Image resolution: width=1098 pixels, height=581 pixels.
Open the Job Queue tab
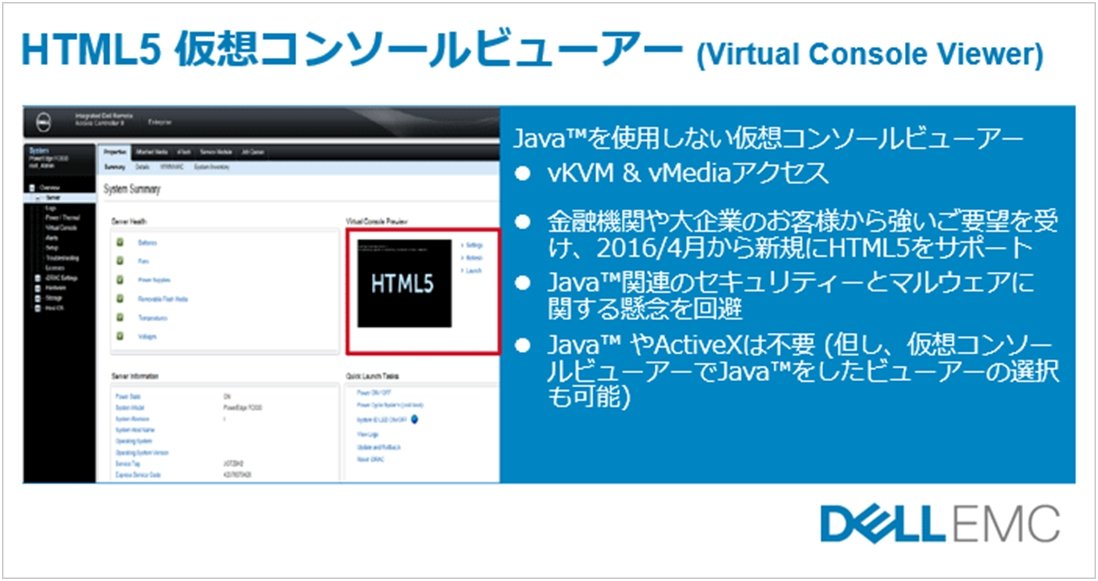pos(253,152)
